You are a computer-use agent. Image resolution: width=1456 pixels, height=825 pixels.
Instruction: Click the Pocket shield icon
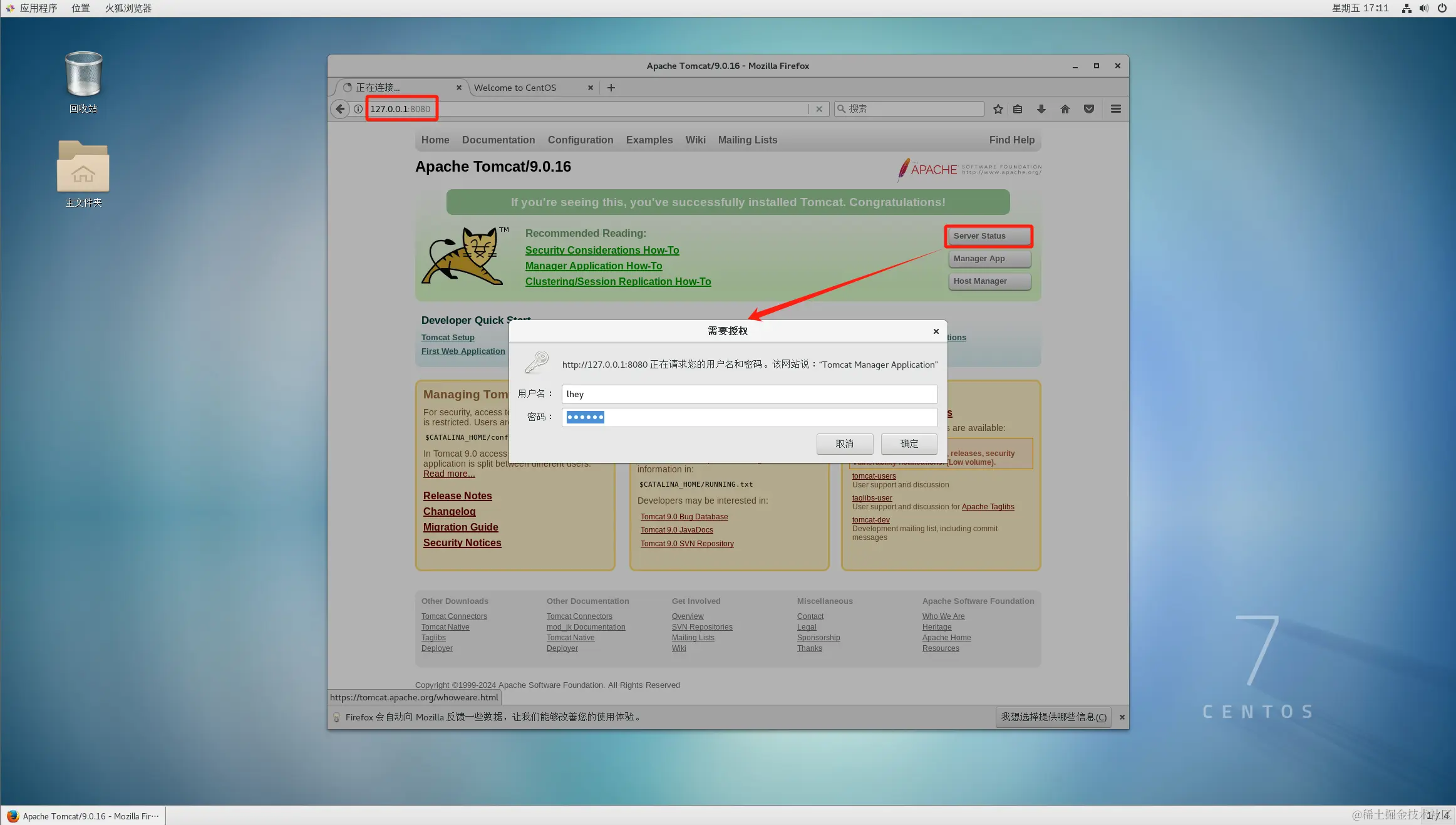tap(1089, 109)
